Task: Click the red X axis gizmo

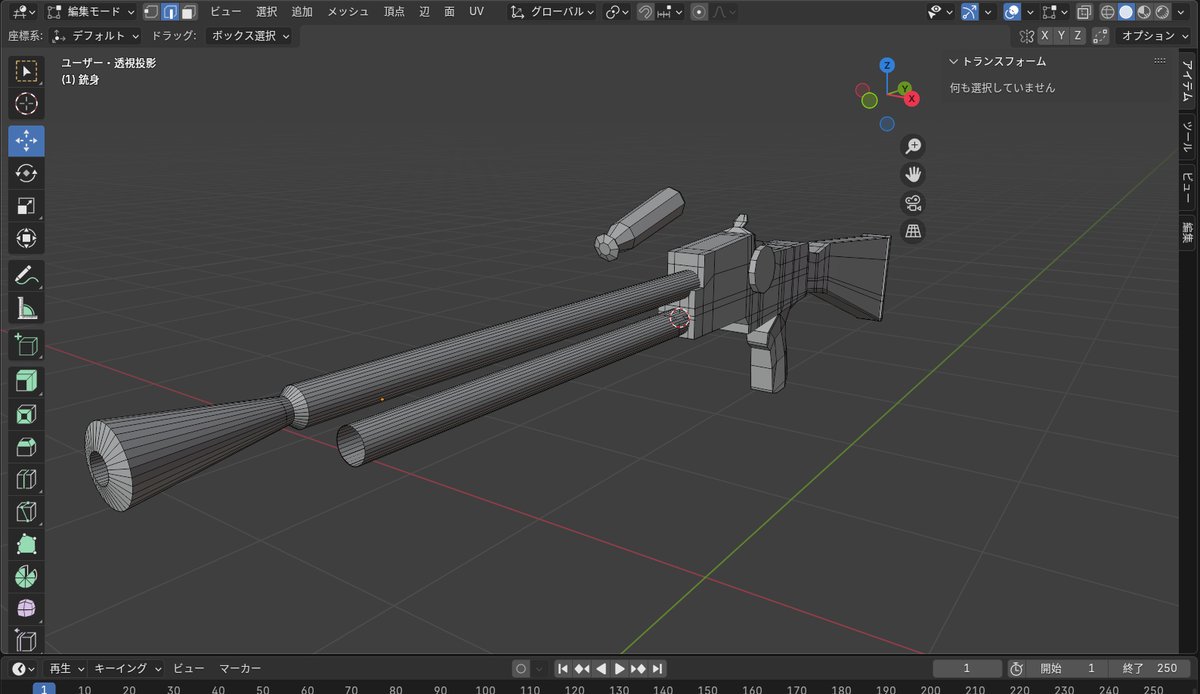Action: point(911,98)
